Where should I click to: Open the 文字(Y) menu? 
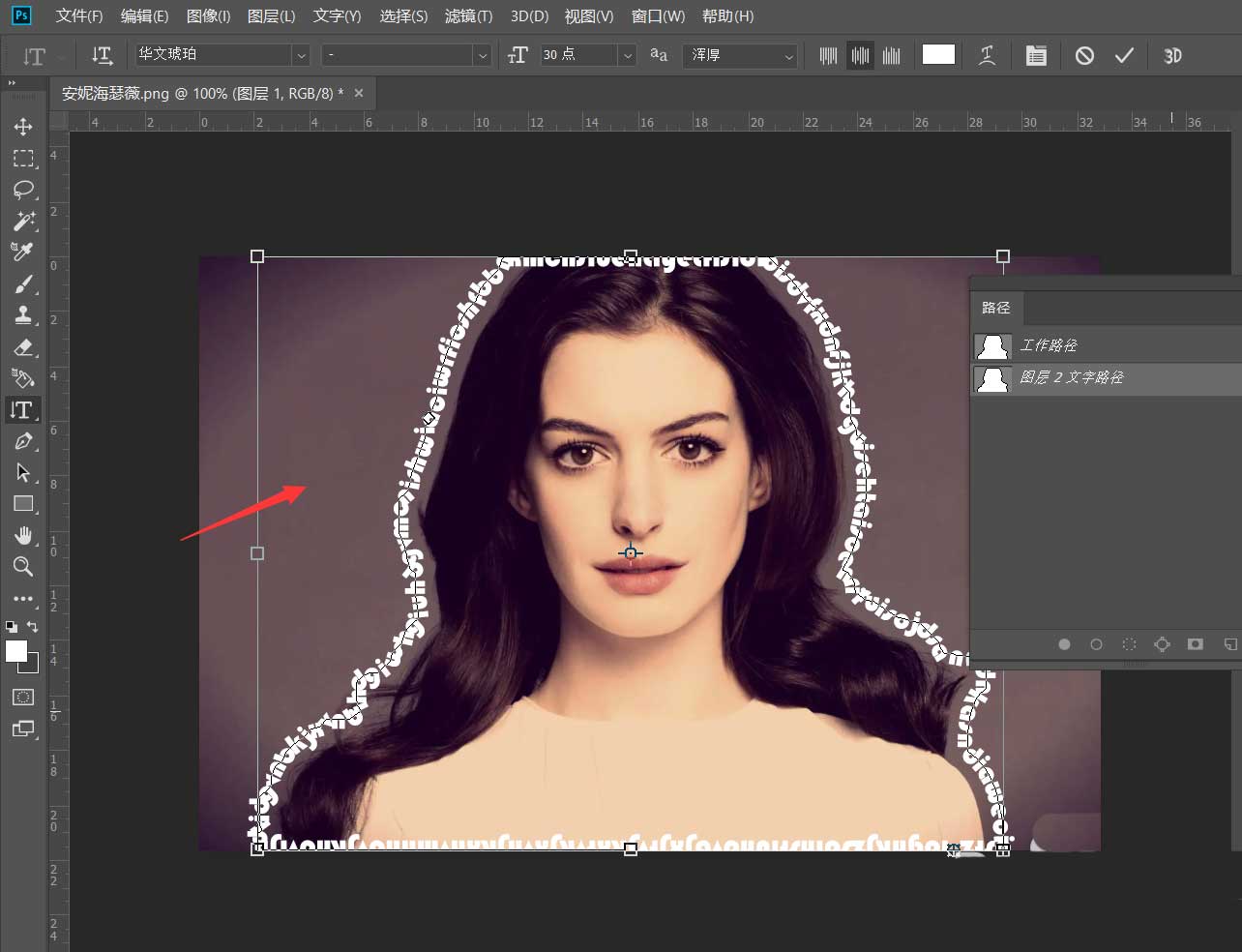337,15
